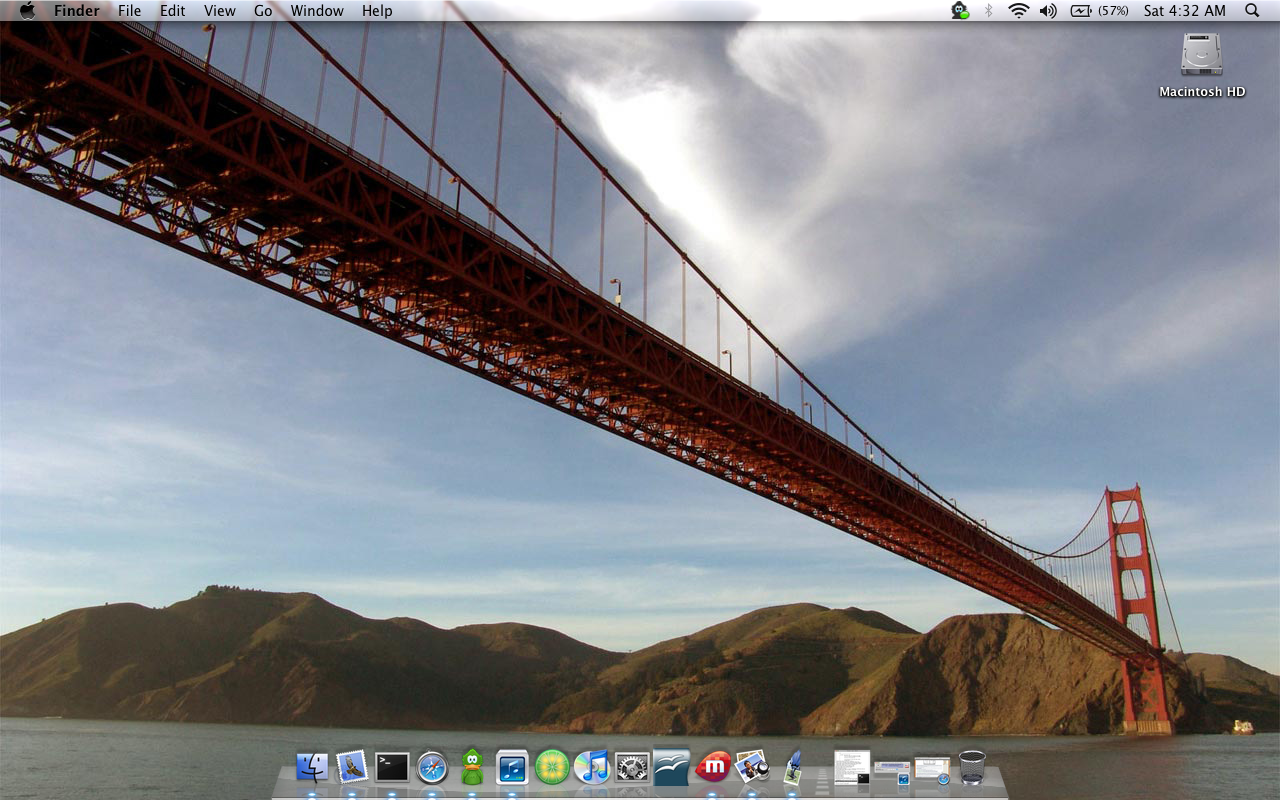Screen dimensions: 1280x800
Task: Click the Bluetooth status icon
Action: pyautogui.click(x=988, y=10)
